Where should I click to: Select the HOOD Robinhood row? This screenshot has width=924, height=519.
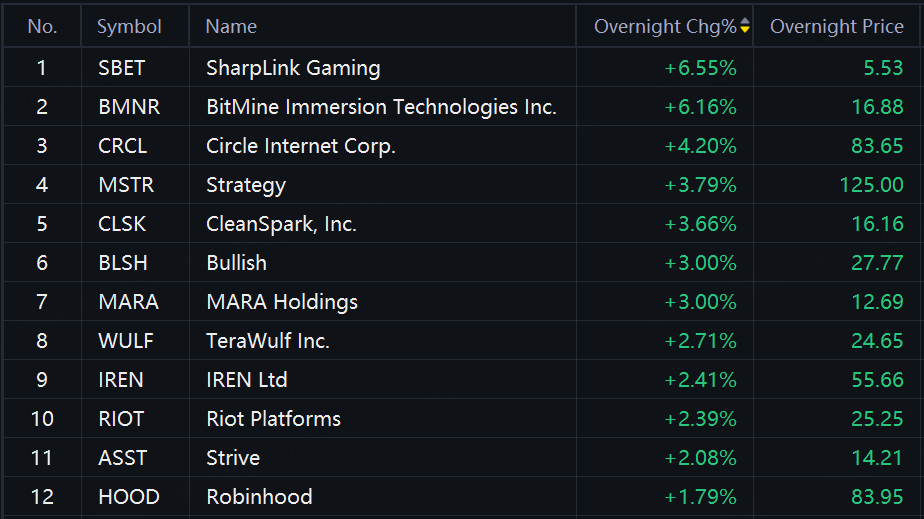click(462, 497)
